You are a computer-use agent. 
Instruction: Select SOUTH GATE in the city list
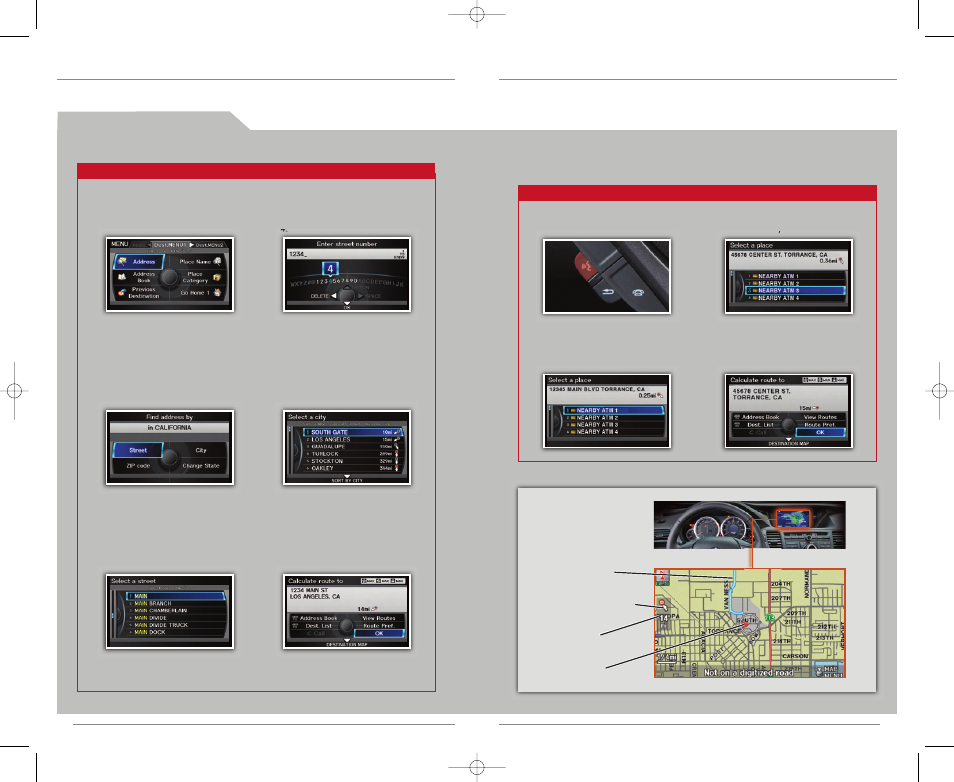pos(353,432)
